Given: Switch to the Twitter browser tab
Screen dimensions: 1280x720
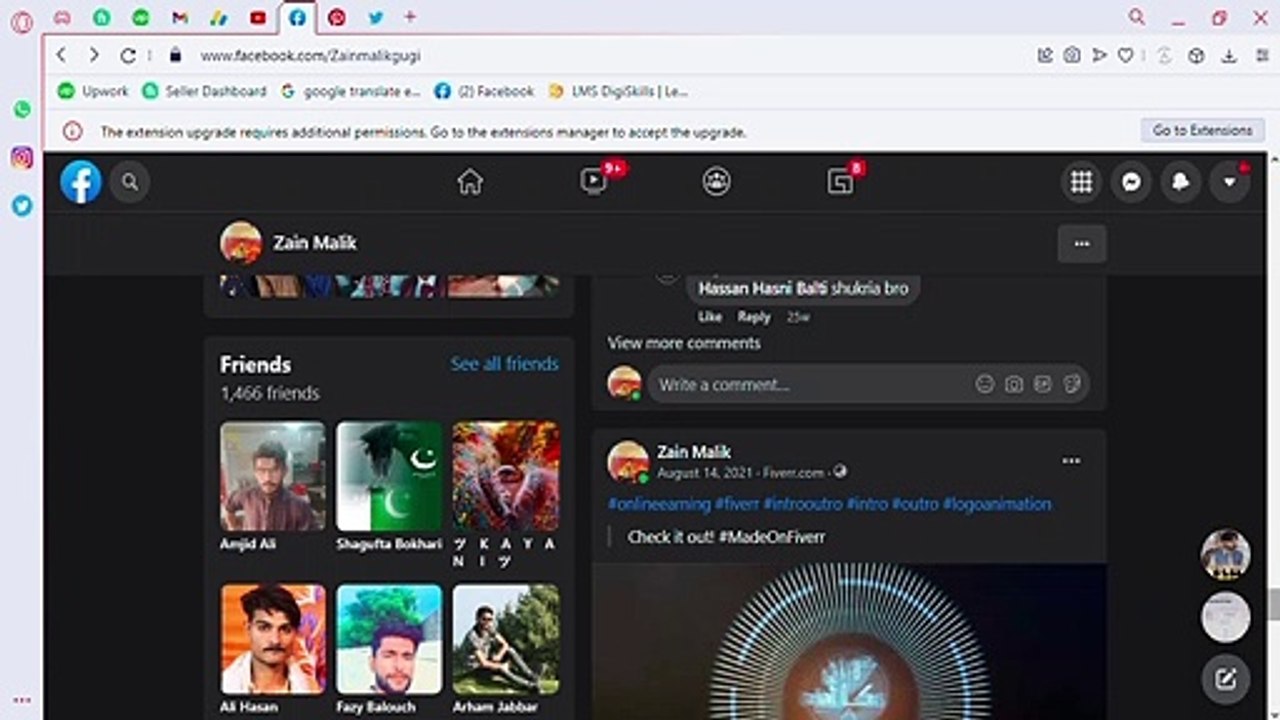Looking at the screenshot, I should pyautogui.click(x=376, y=18).
